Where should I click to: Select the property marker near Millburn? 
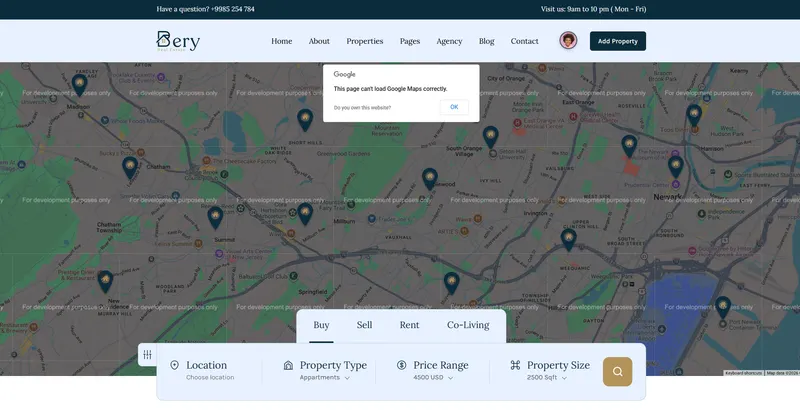click(305, 214)
